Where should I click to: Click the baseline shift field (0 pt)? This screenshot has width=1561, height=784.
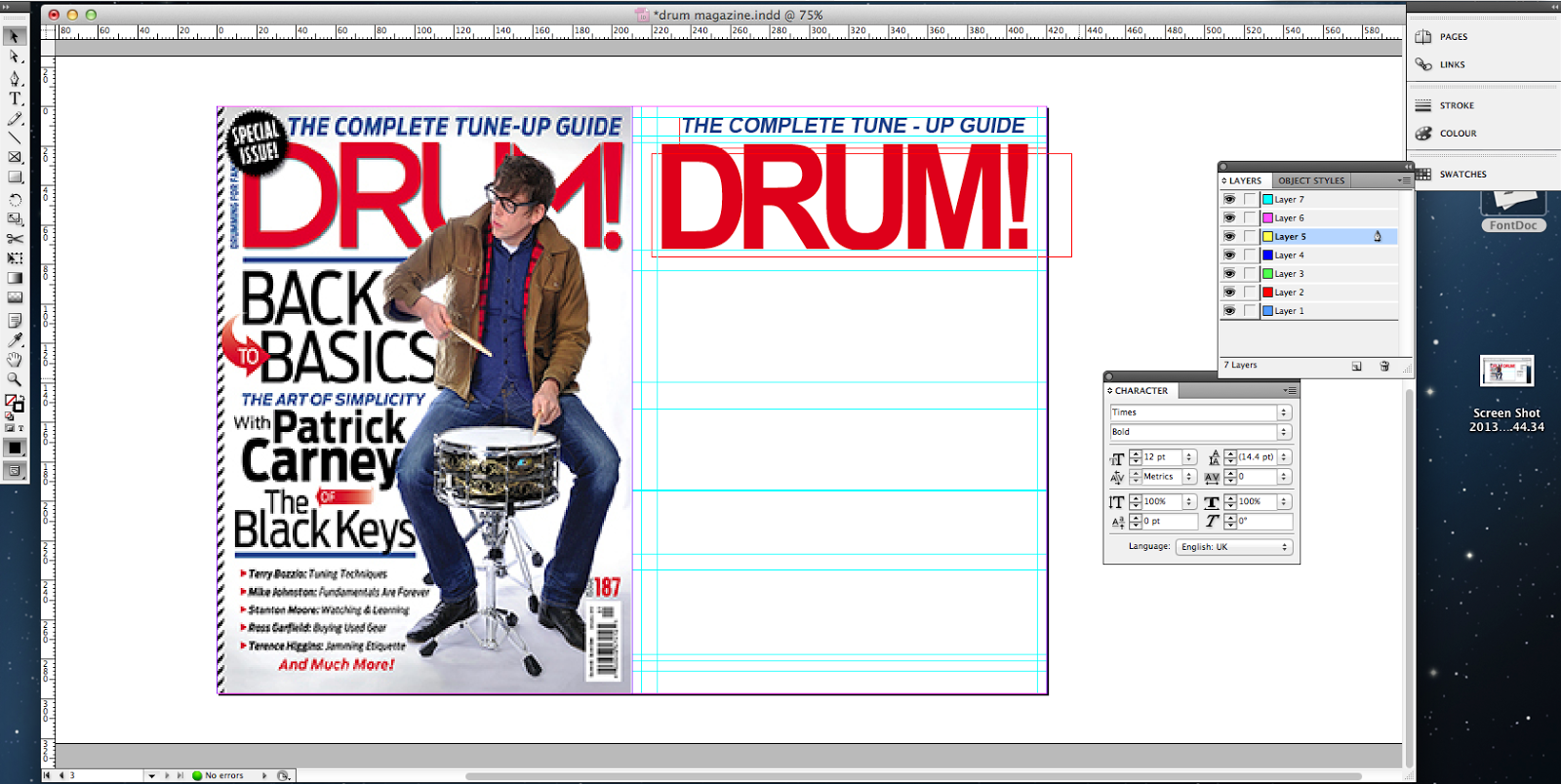pyautogui.click(x=1169, y=522)
